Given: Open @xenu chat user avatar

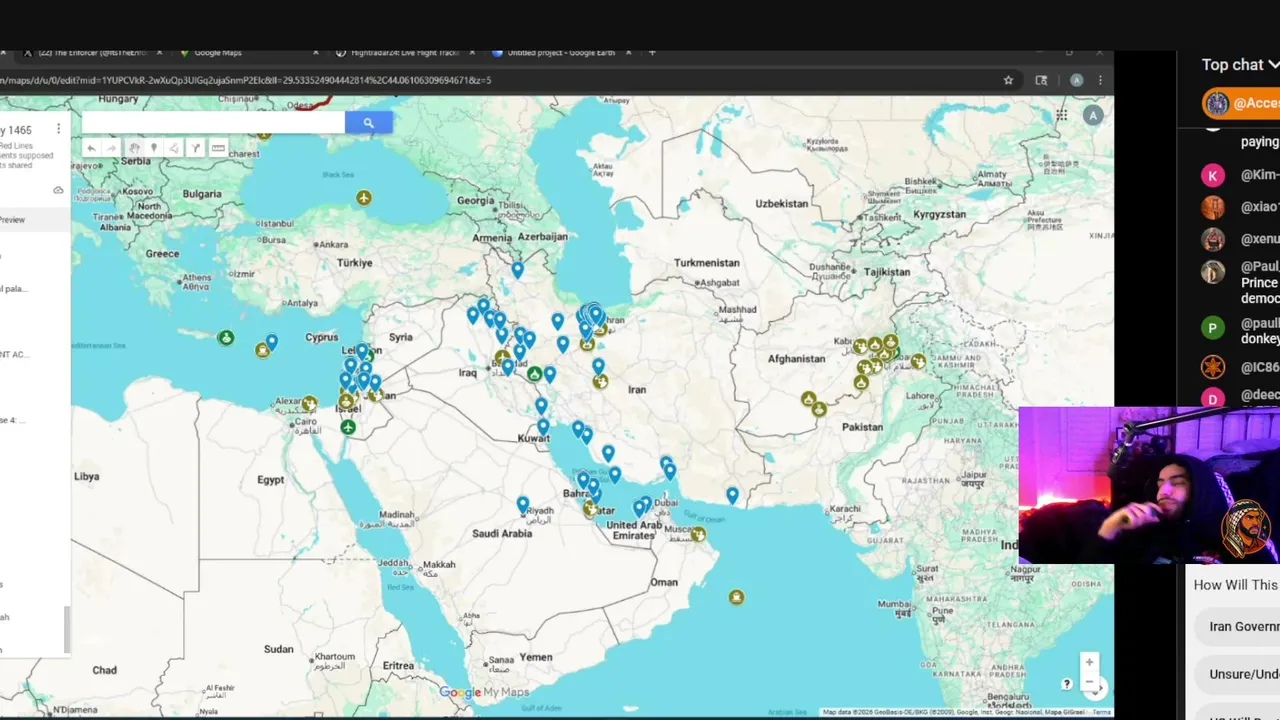Looking at the screenshot, I should point(1213,240).
